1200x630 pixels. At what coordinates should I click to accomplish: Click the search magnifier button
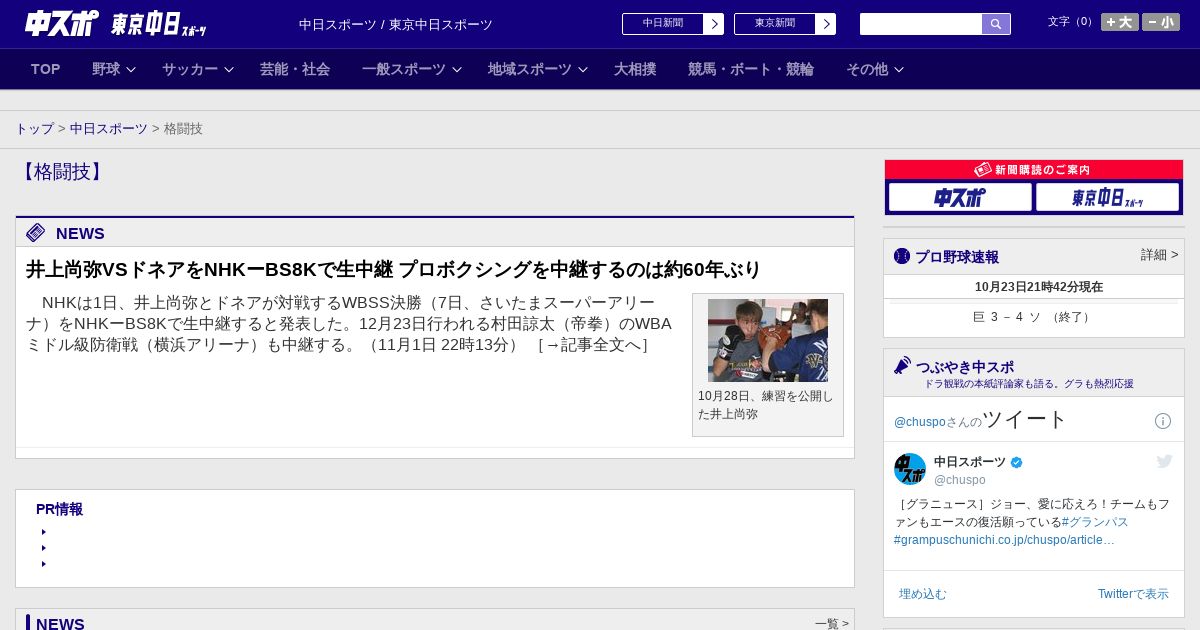[996, 24]
